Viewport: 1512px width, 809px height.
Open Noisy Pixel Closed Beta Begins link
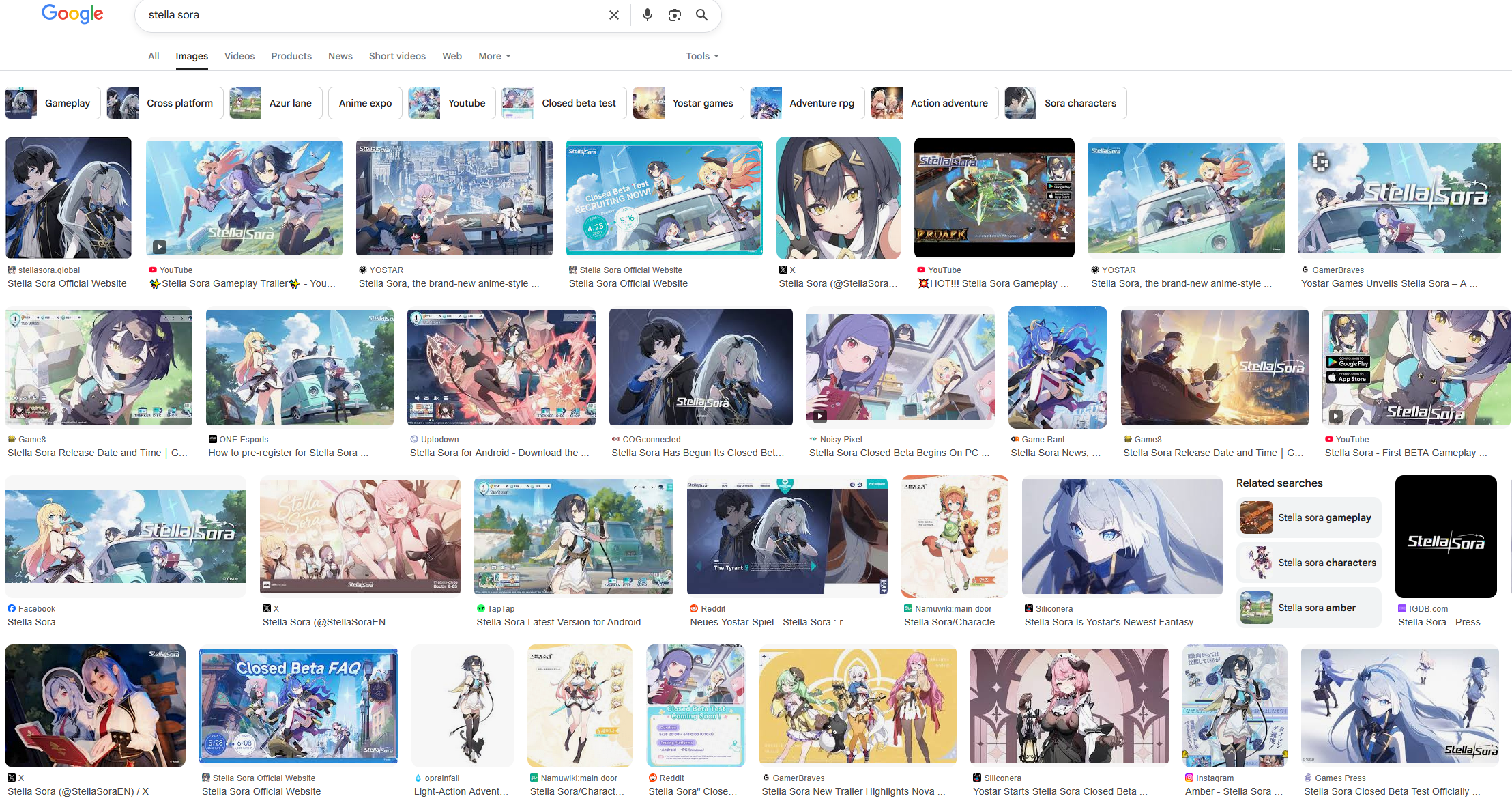(x=899, y=453)
